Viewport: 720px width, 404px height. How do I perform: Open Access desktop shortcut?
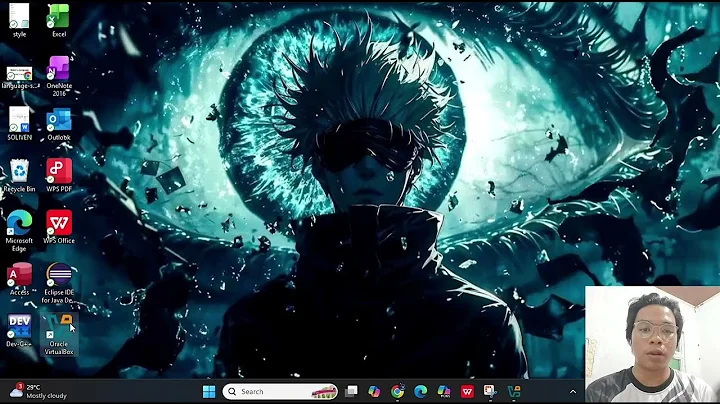(x=19, y=279)
